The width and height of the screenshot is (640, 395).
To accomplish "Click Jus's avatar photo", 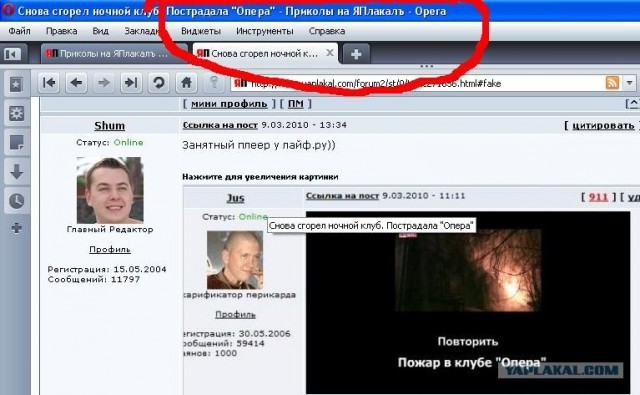I will click(235, 260).
